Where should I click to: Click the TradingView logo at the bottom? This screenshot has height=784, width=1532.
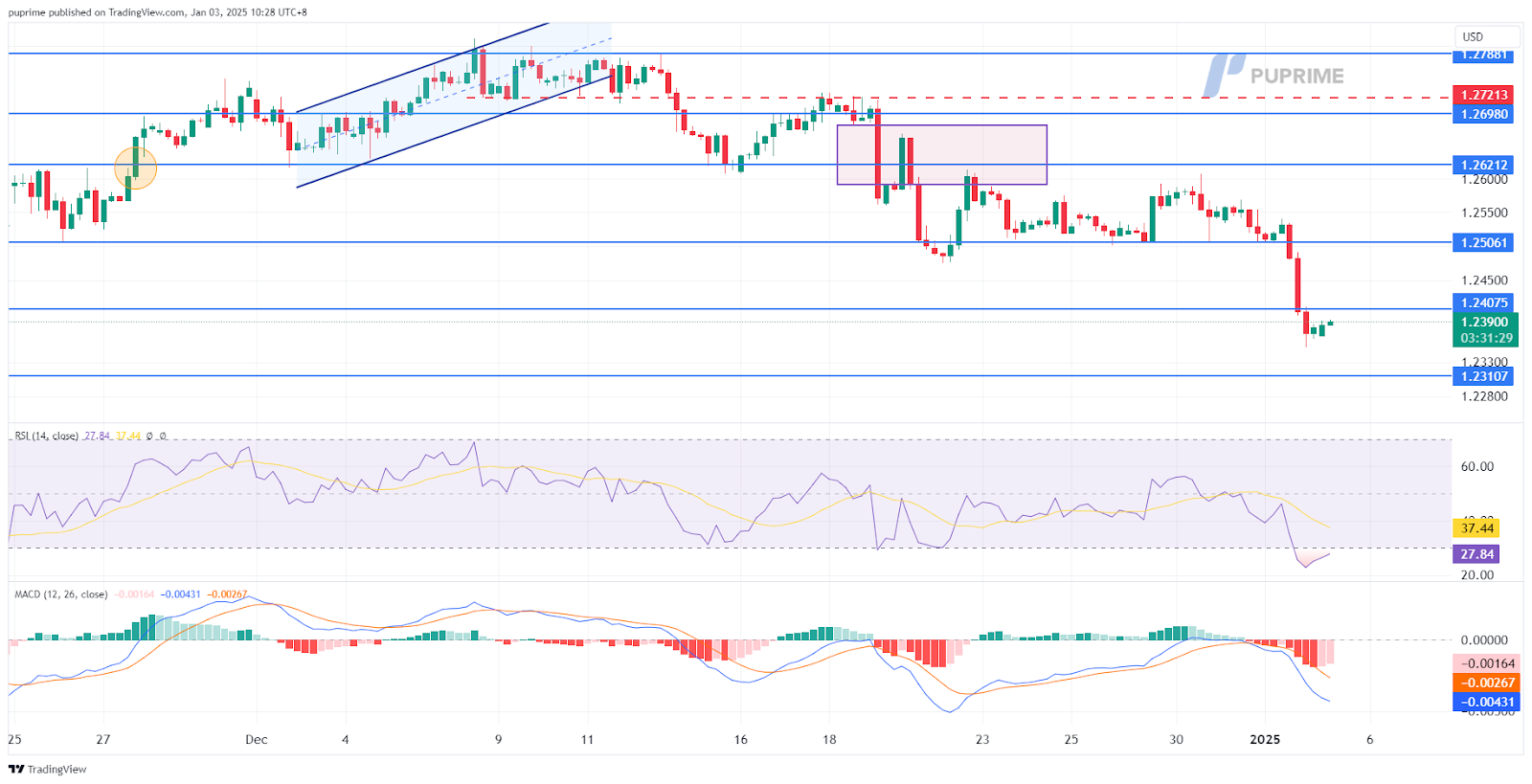(48, 769)
